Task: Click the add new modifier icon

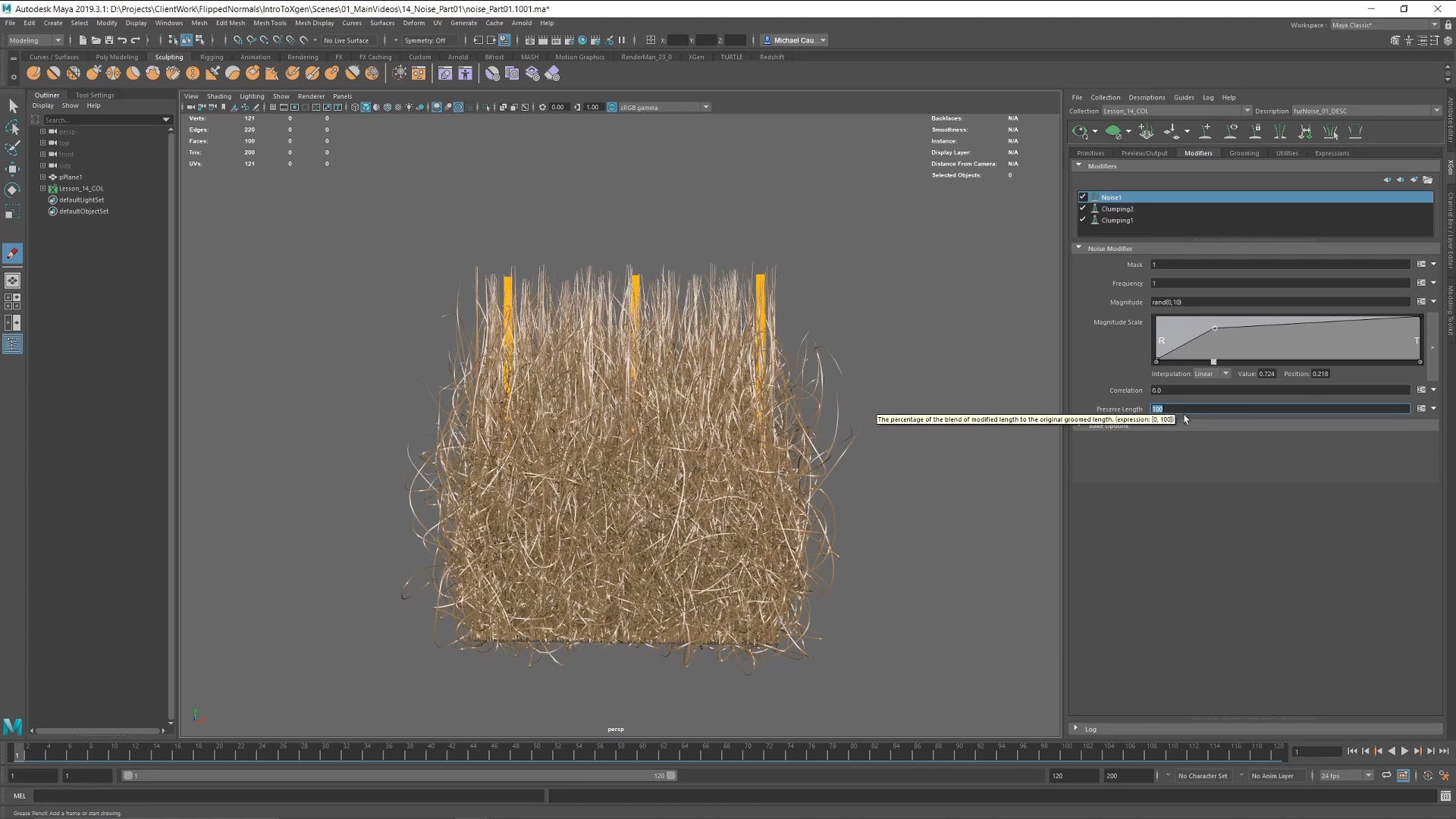Action: 1414,180
